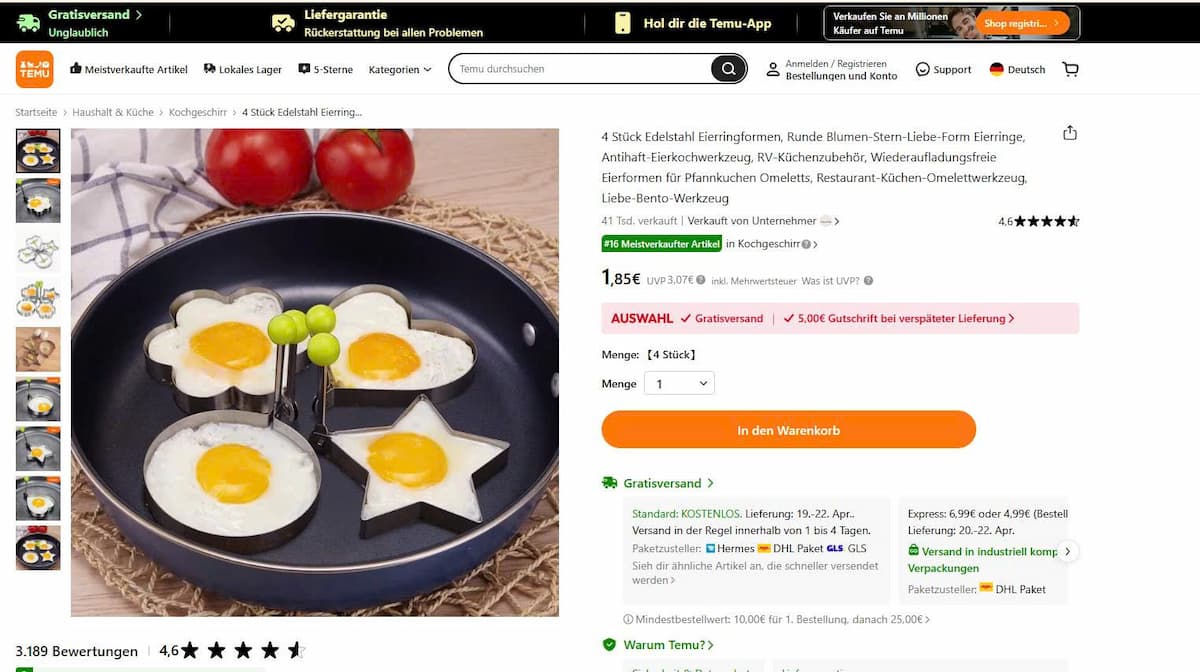Open the shopping cart icon

click(1071, 69)
